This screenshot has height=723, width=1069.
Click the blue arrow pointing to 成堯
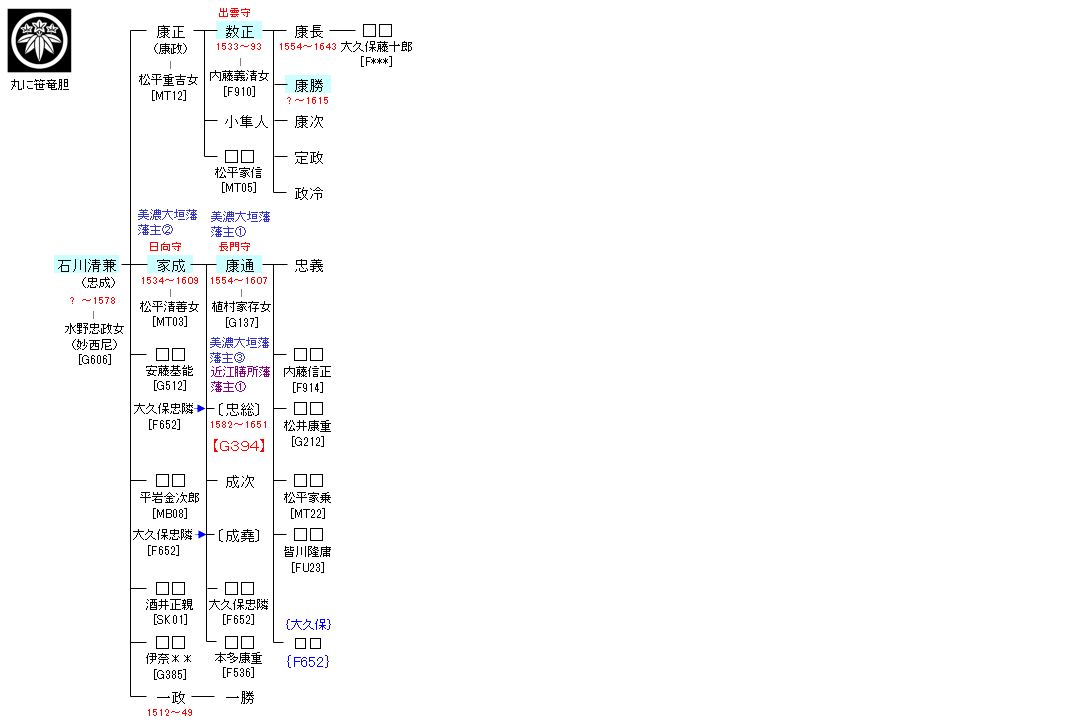point(201,534)
